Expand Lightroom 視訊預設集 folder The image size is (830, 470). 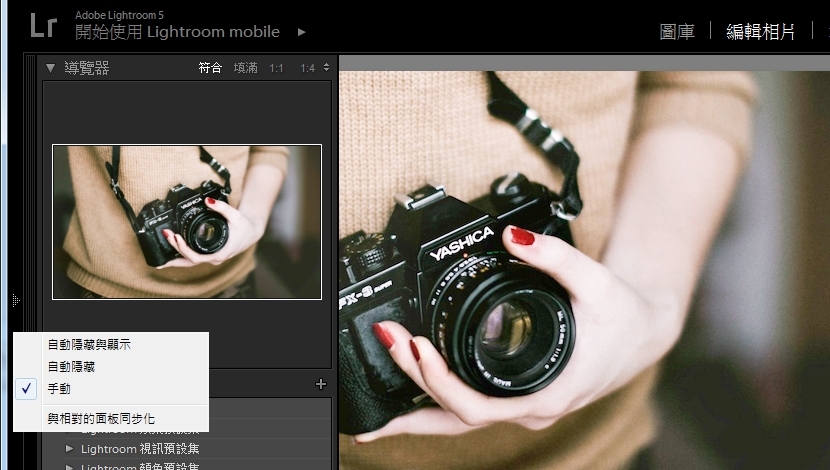69,448
